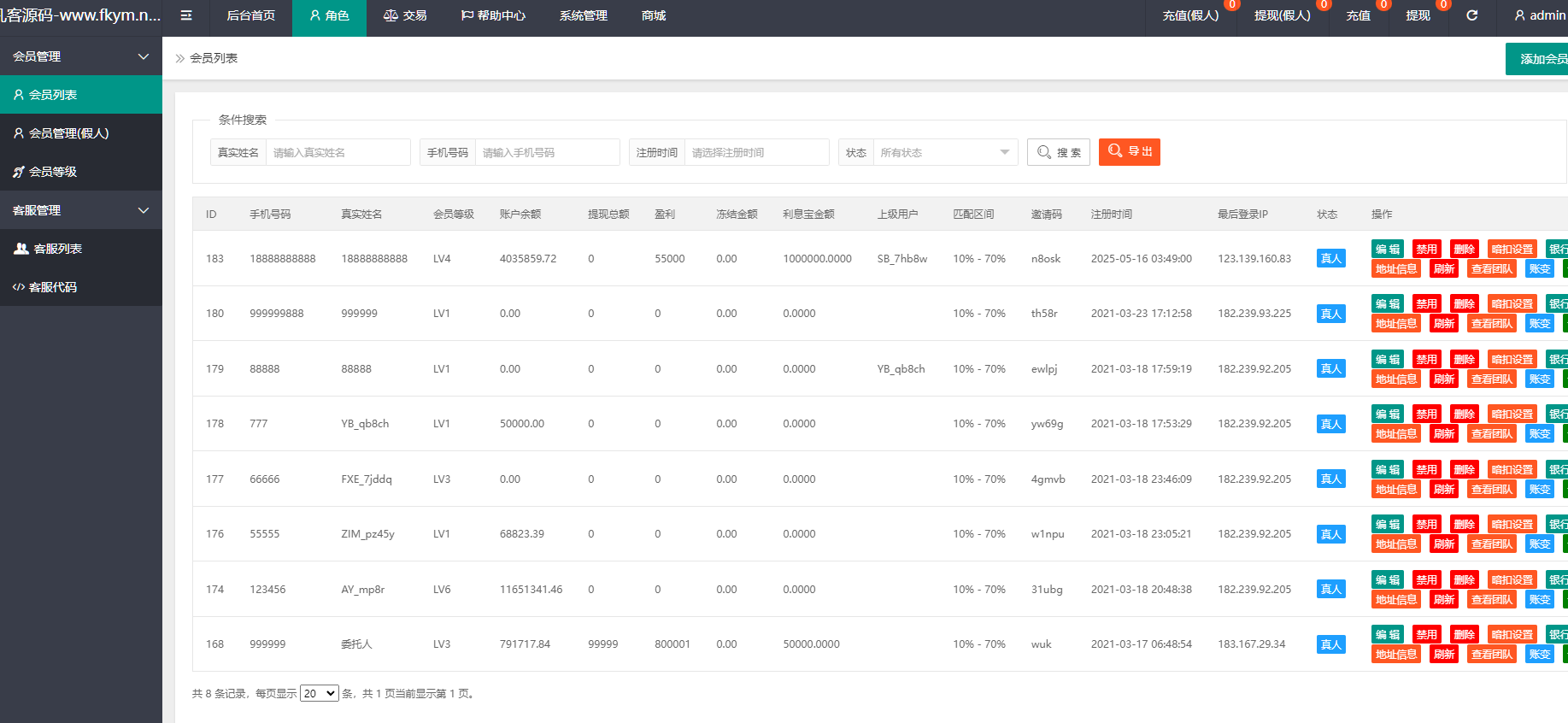
Task: Collapse the 会员管理 sidebar section
Action: (143, 56)
